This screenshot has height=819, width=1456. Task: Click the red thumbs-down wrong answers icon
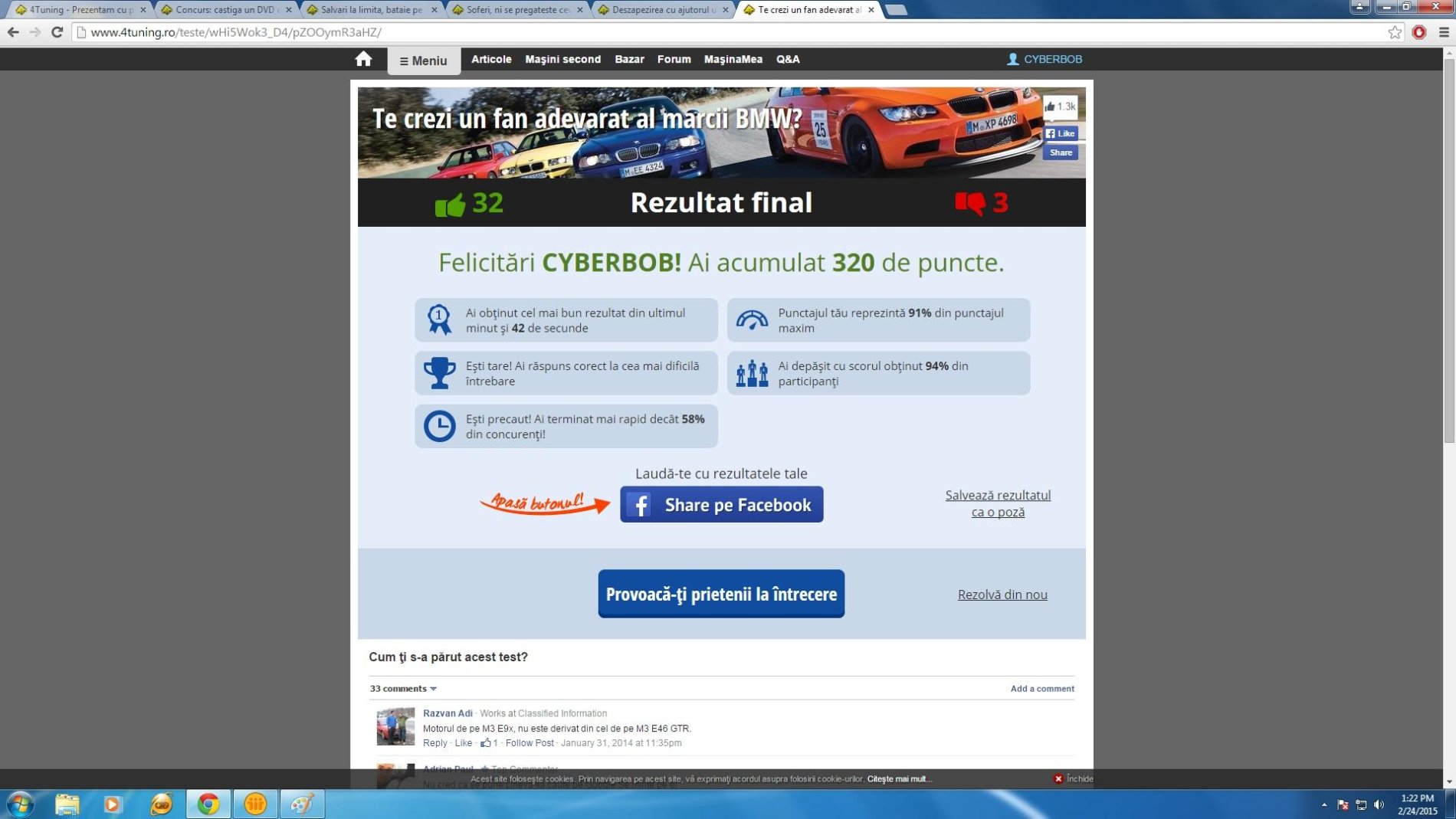point(970,203)
